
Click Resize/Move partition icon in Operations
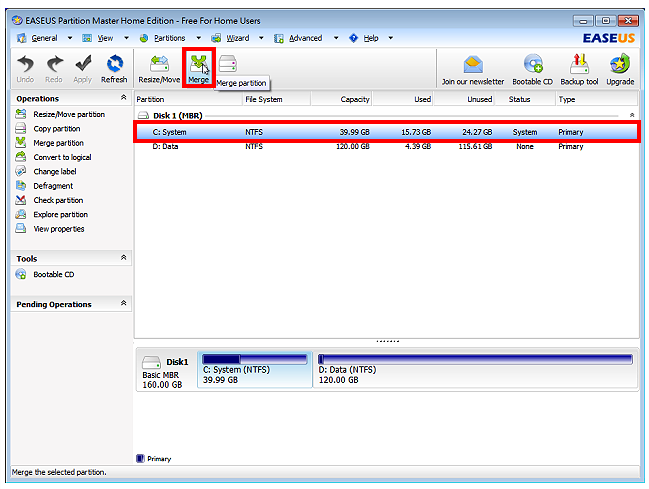(x=21, y=114)
